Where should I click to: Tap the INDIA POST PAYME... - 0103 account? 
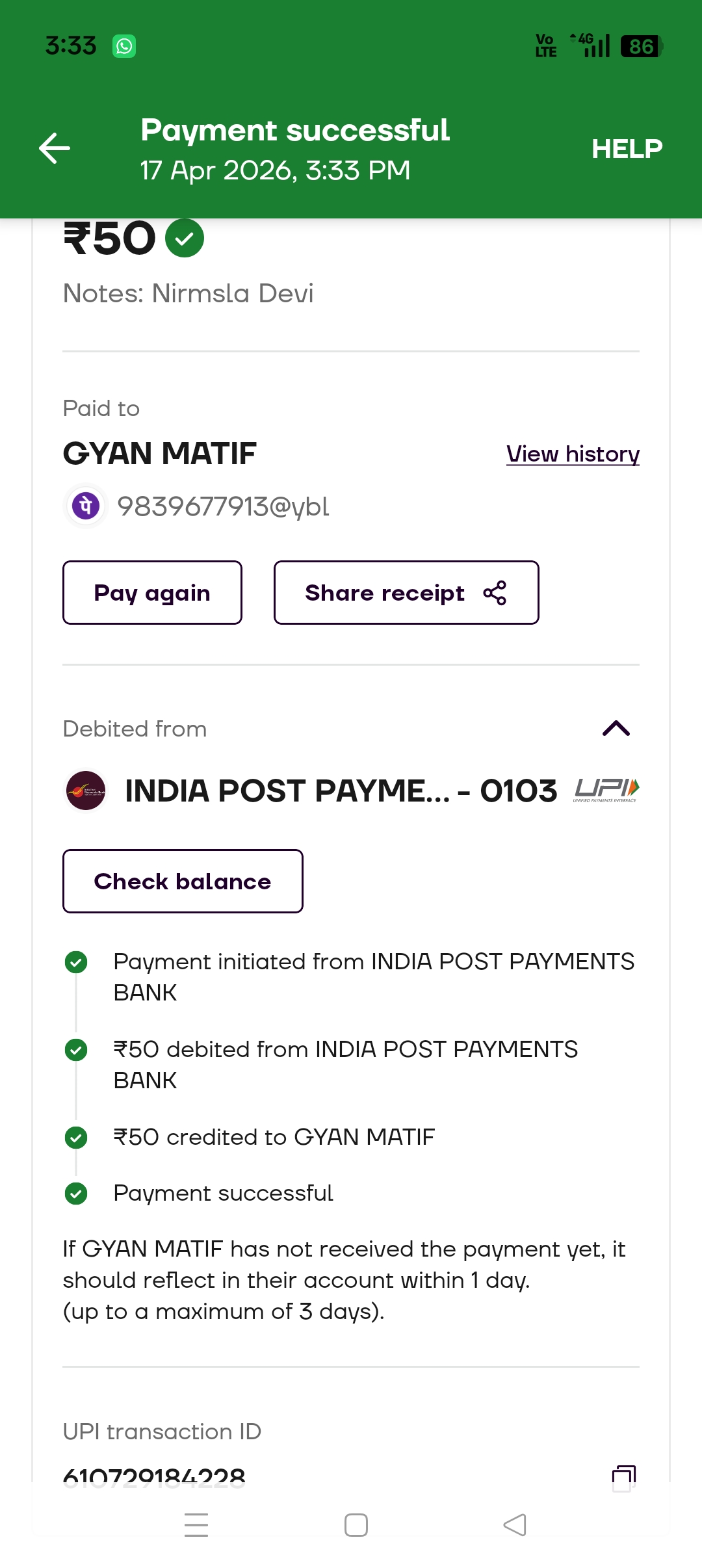[x=341, y=791]
